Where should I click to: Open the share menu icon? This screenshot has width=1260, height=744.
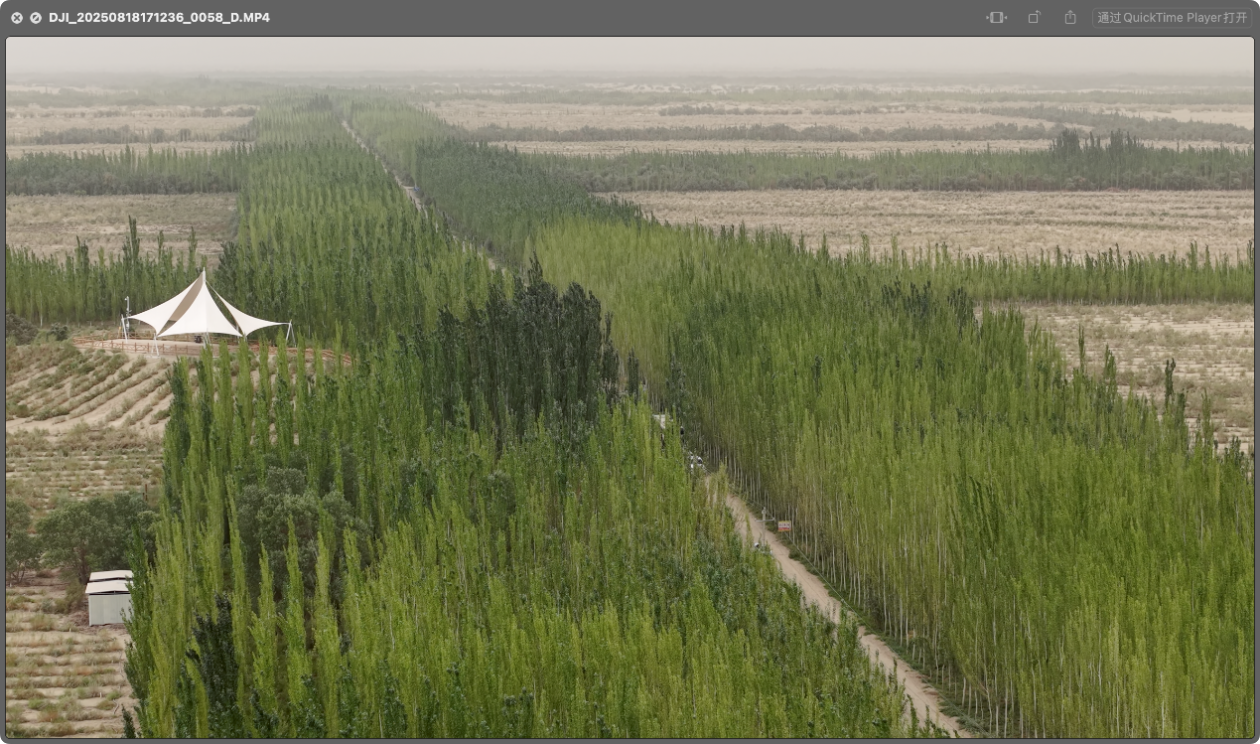pos(1070,18)
